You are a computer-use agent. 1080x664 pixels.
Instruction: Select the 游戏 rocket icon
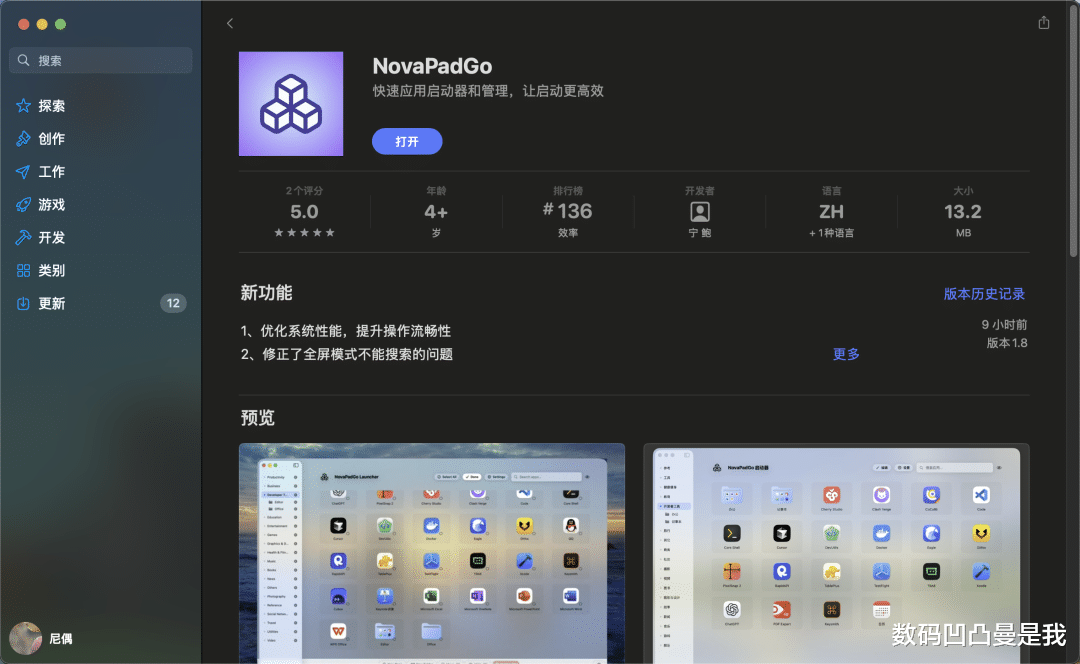[23, 205]
